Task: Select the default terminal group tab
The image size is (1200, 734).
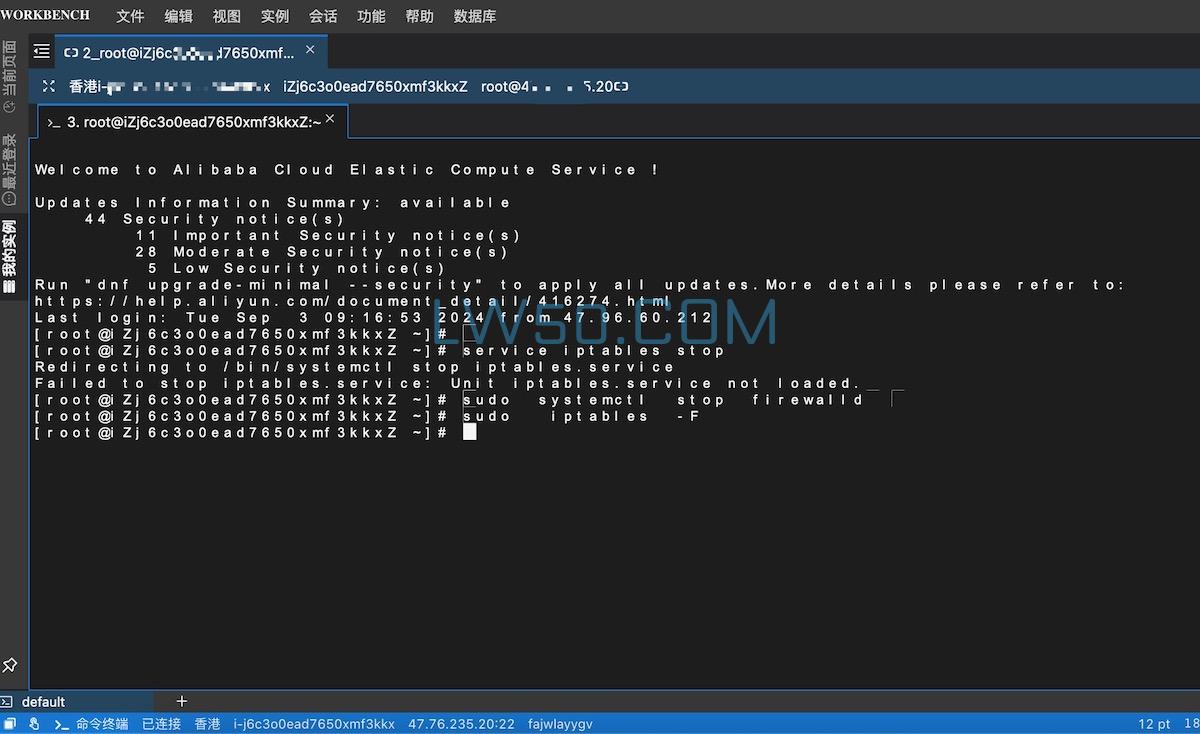Action: pyautogui.click(x=43, y=701)
